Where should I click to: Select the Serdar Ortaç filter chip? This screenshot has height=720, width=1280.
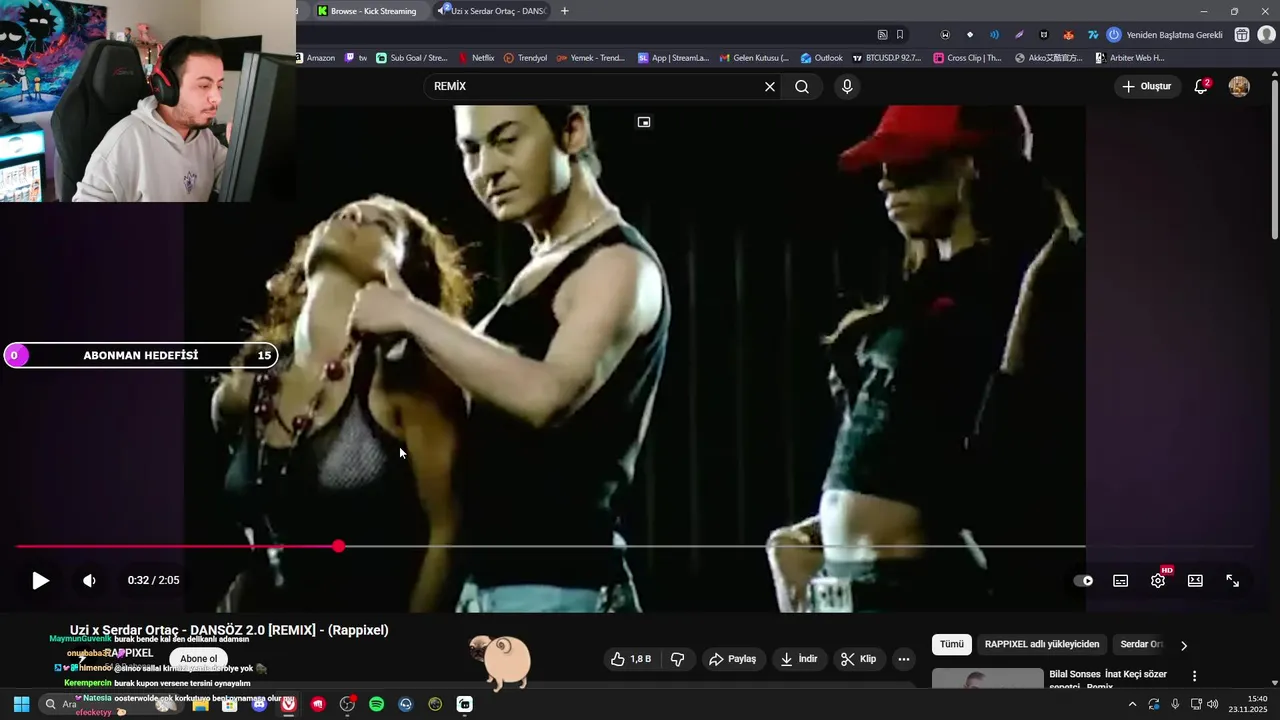point(1142,645)
